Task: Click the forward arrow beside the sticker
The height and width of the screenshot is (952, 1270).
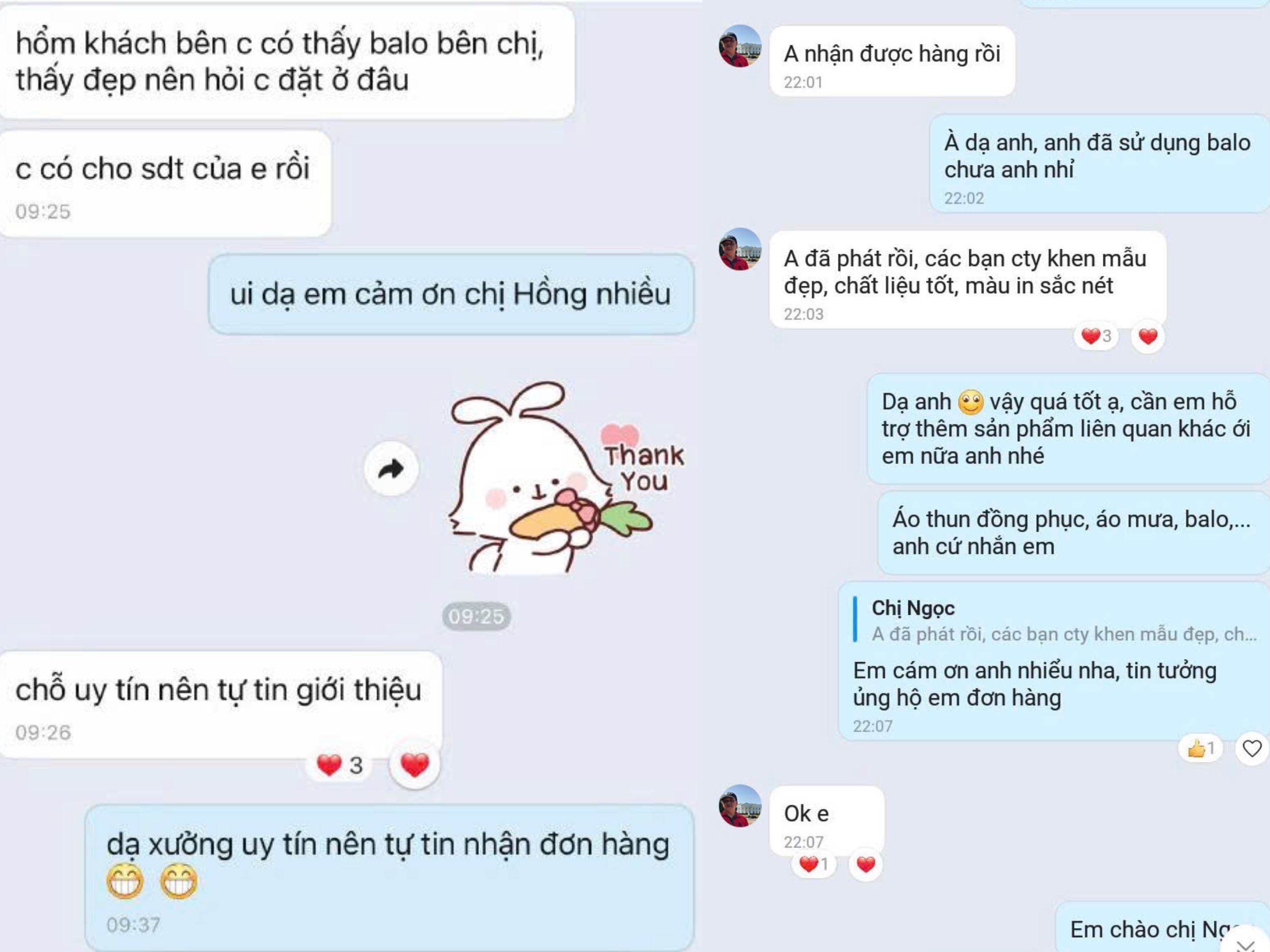Action: coord(391,469)
